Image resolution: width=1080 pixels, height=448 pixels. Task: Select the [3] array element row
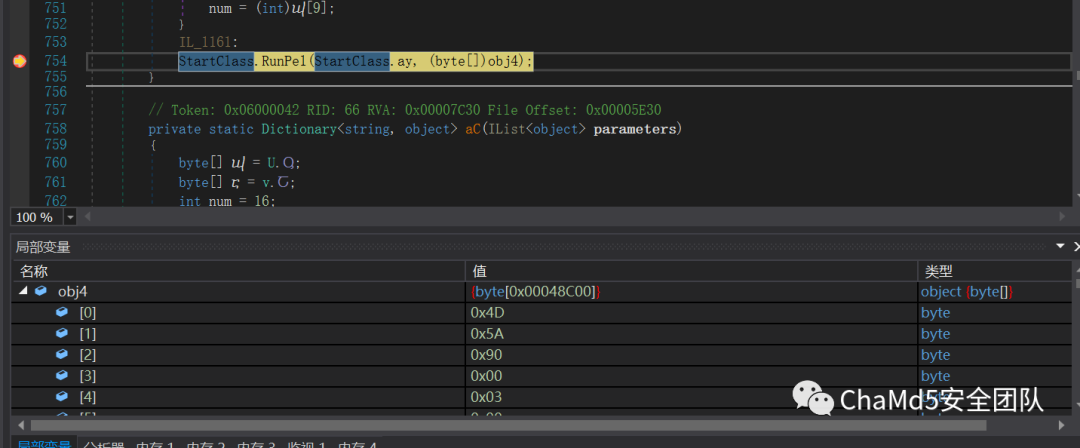541,376
